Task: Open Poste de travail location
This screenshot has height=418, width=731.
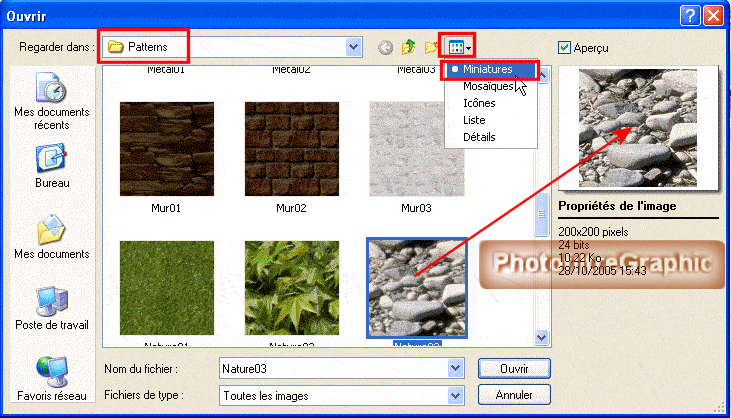Action: pos(51,310)
